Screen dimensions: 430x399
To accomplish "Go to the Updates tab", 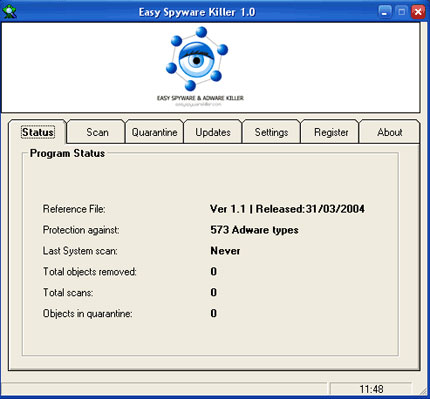I will point(213,132).
